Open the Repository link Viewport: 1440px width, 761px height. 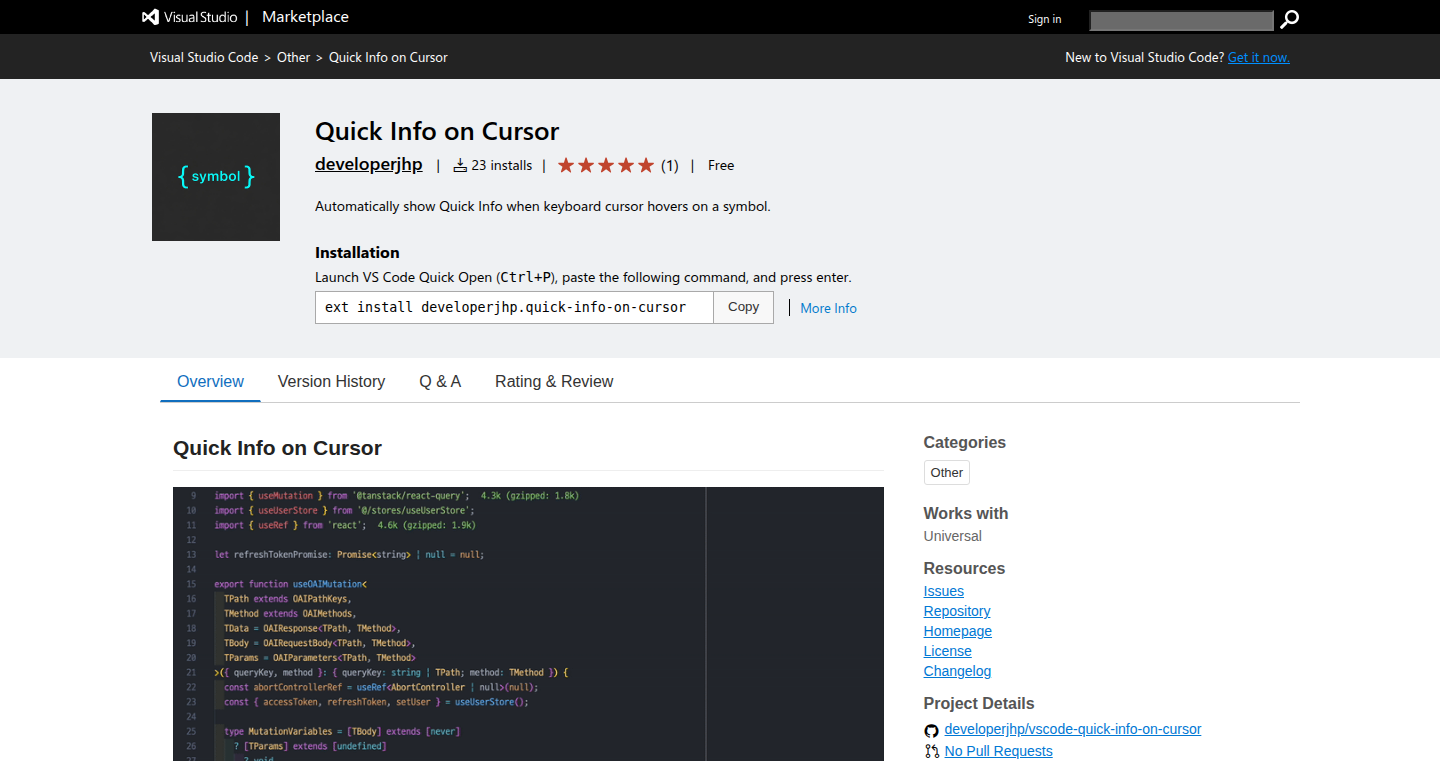pyautogui.click(x=957, y=611)
